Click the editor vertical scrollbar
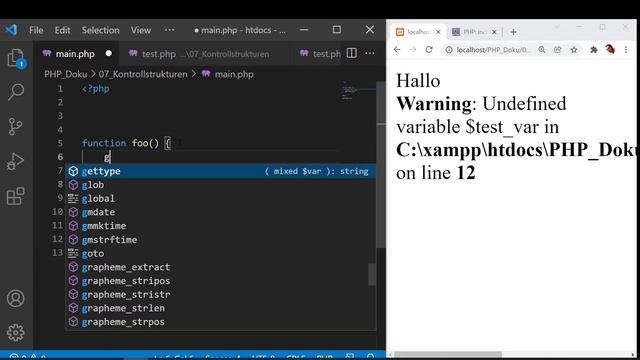Viewport: 640px width, 360px height. [381, 165]
